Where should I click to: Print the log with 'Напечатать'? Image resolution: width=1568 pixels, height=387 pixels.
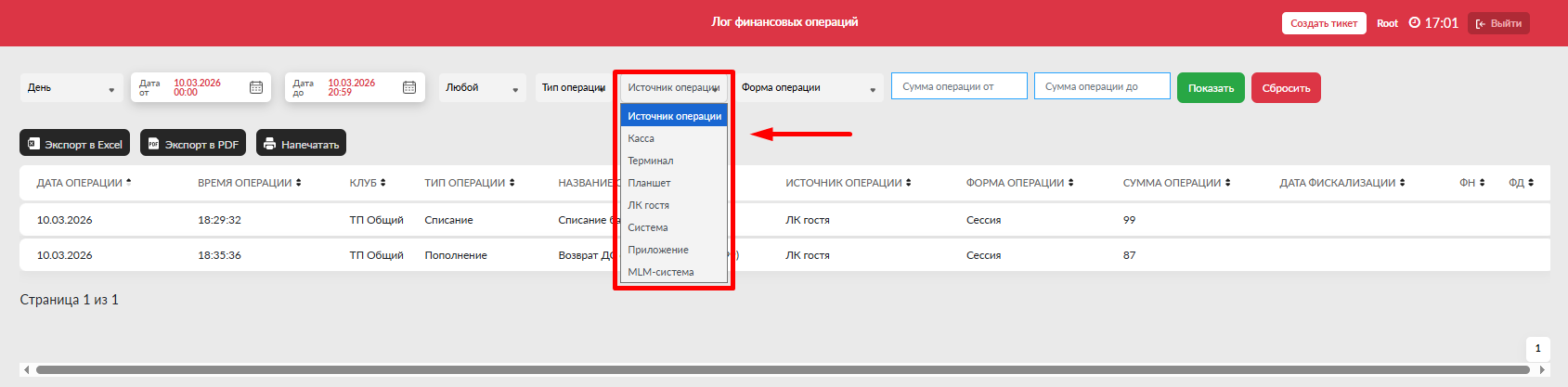pyautogui.click(x=301, y=144)
